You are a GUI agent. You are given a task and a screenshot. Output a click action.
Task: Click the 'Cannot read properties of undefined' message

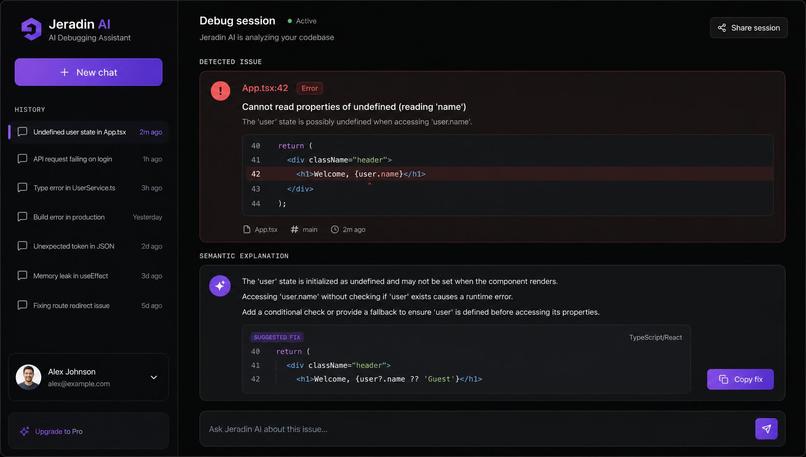point(354,107)
